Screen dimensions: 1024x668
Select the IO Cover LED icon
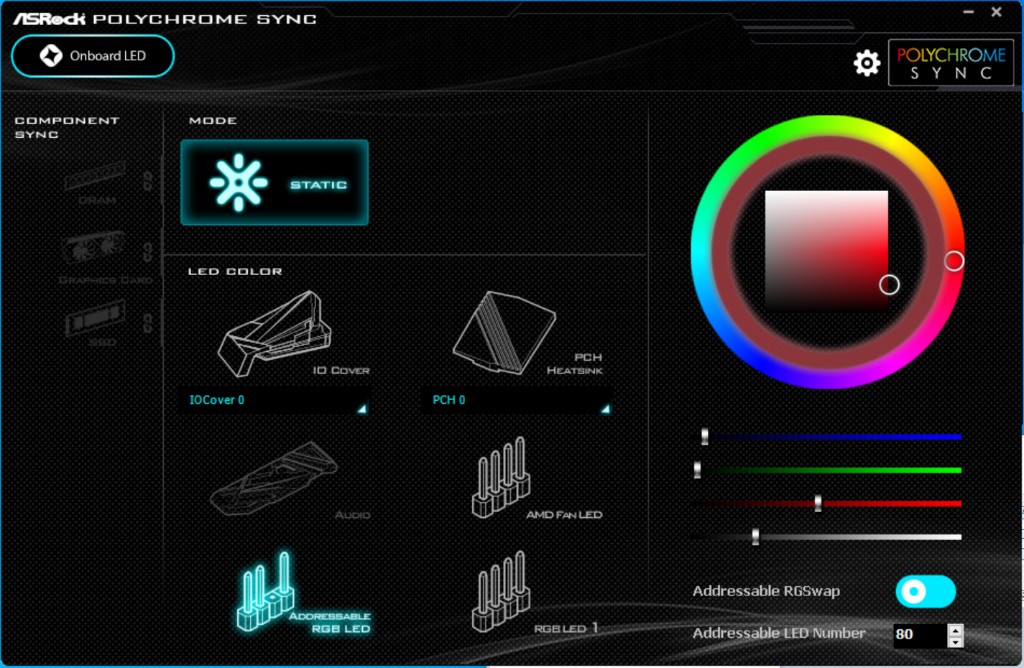[x=274, y=333]
